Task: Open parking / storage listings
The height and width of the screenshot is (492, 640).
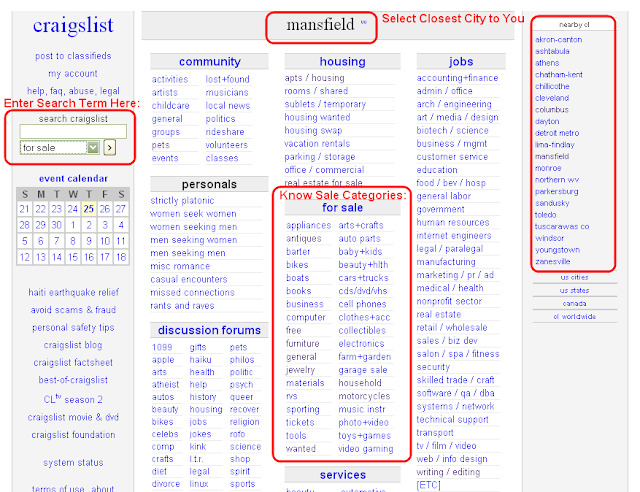Action: tap(320, 157)
